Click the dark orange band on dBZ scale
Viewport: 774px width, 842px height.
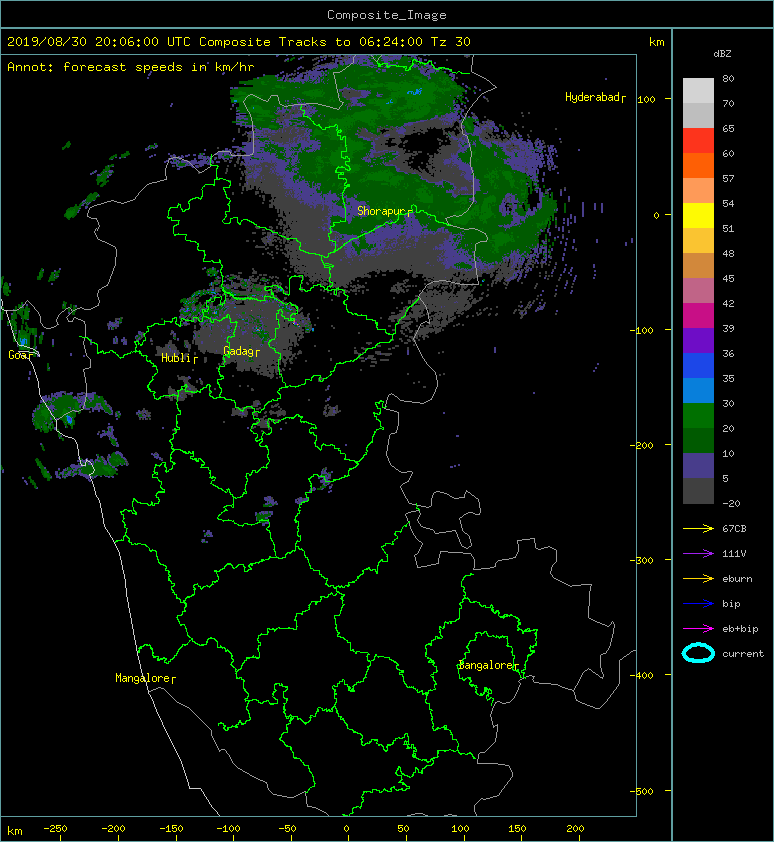click(x=698, y=165)
